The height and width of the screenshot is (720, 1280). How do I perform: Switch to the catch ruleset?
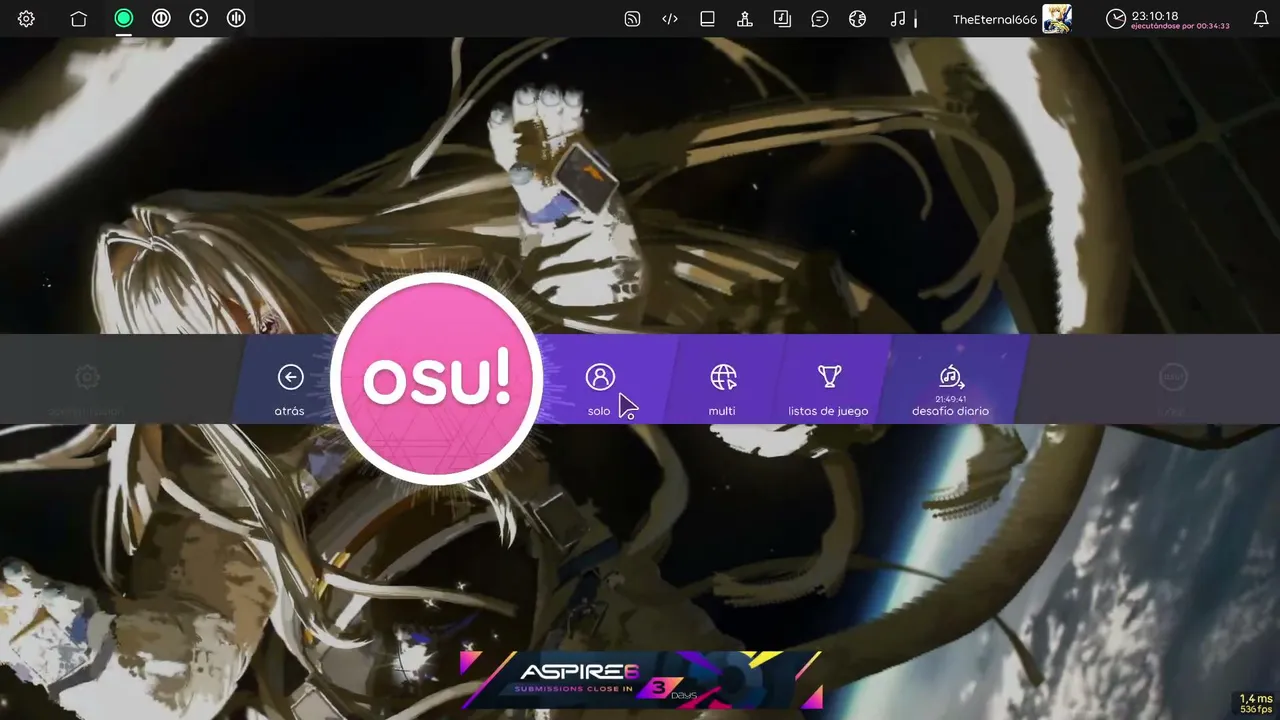tap(199, 18)
